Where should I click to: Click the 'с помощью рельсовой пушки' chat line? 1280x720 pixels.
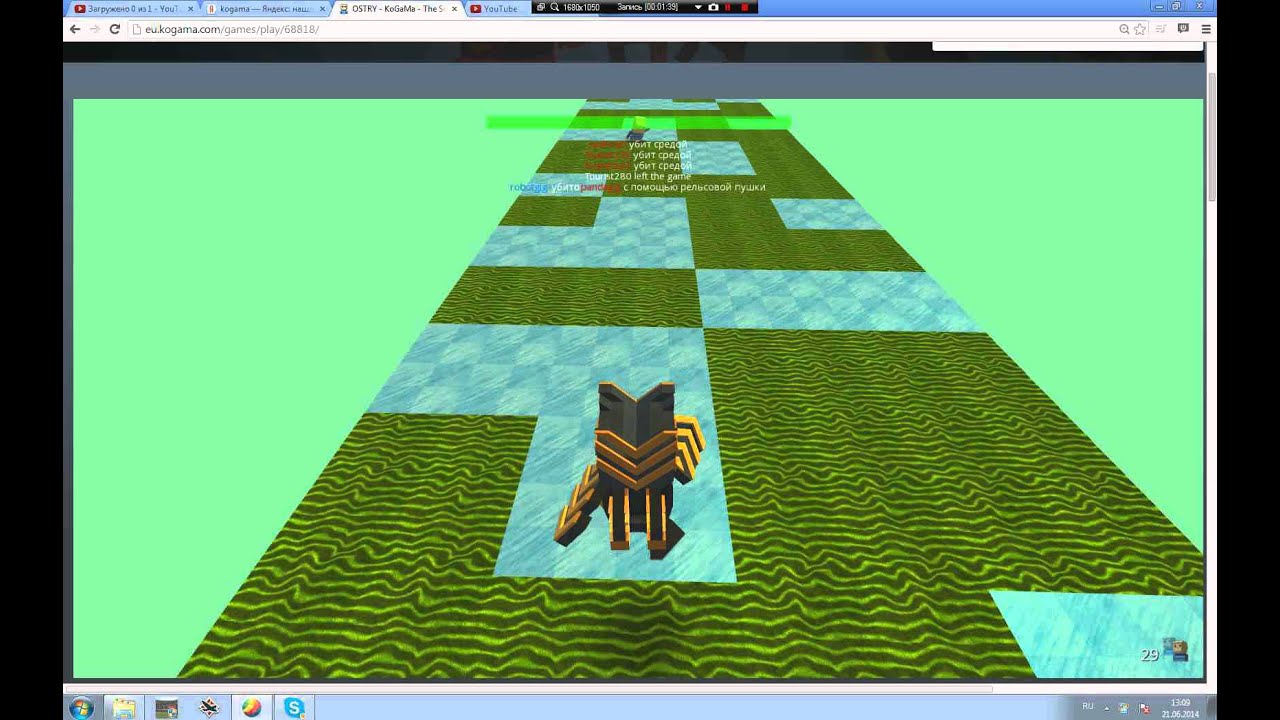(694, 187)
